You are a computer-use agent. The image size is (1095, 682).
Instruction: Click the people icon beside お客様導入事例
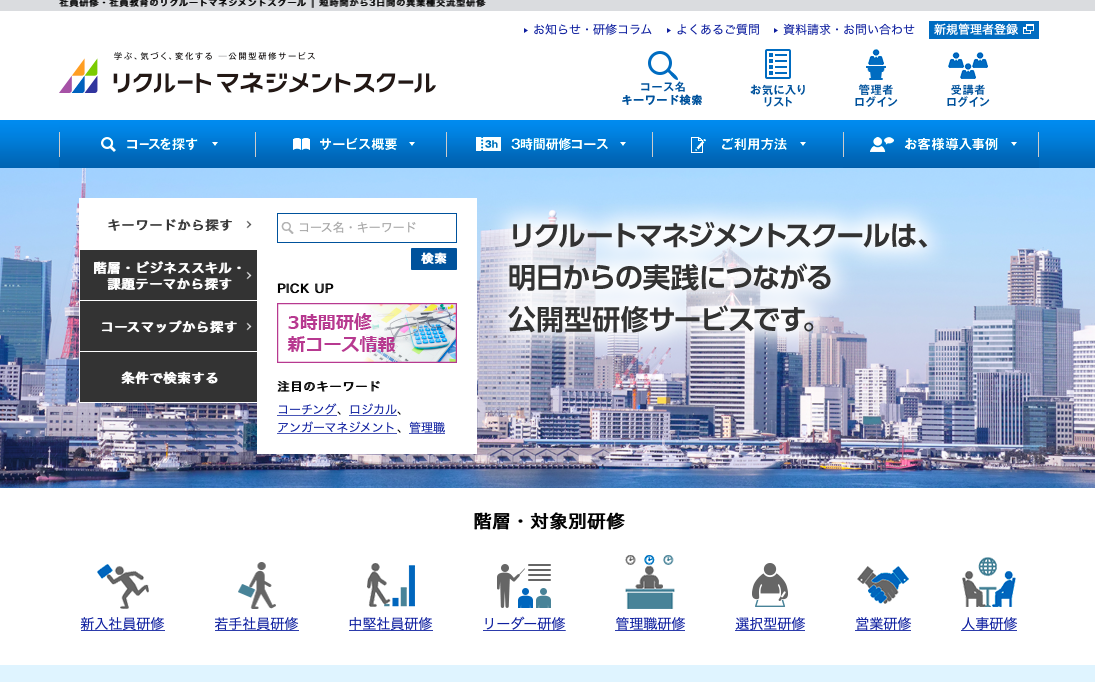[x=882, y=144]
